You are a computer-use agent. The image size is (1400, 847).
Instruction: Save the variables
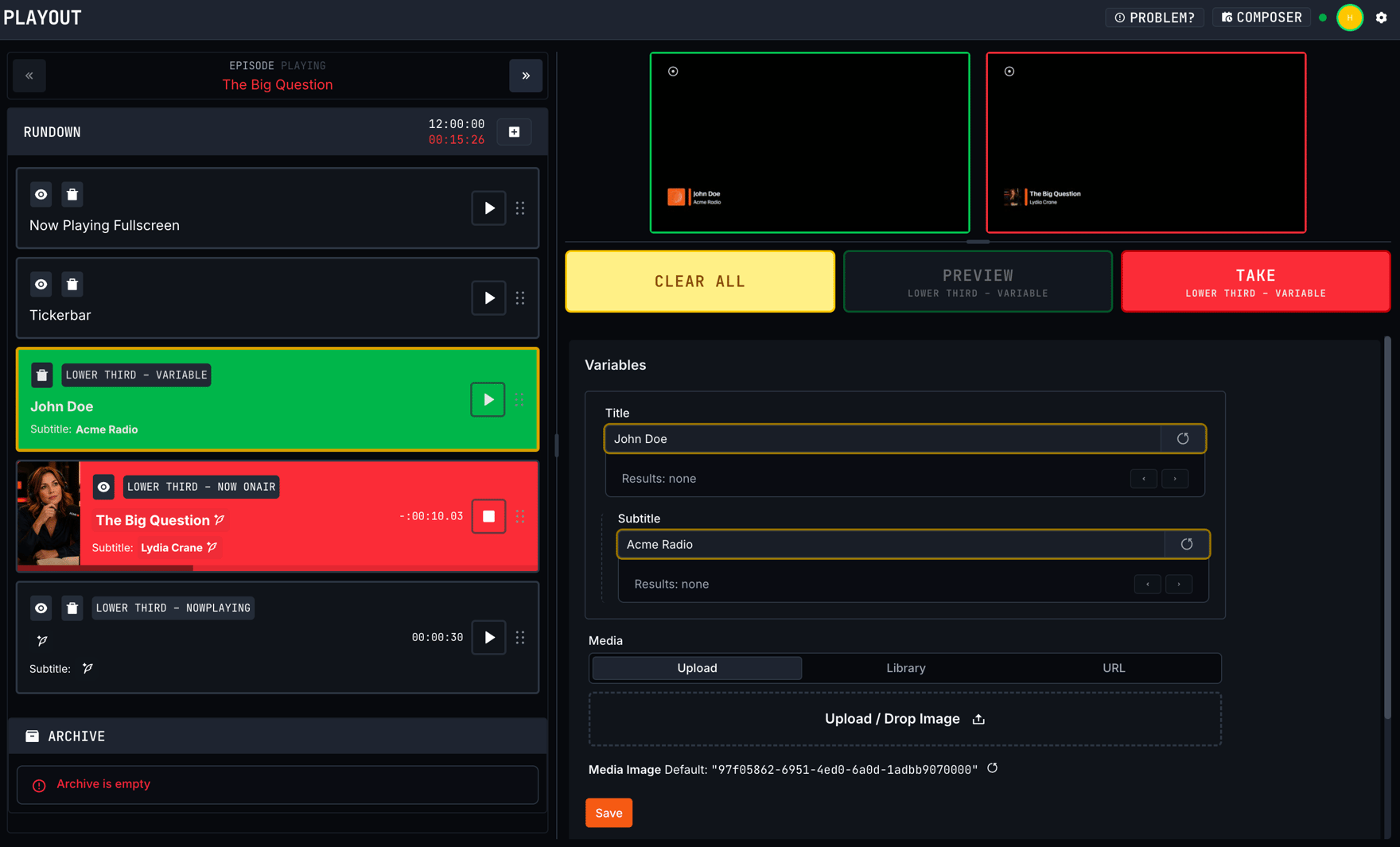(609, 813)
